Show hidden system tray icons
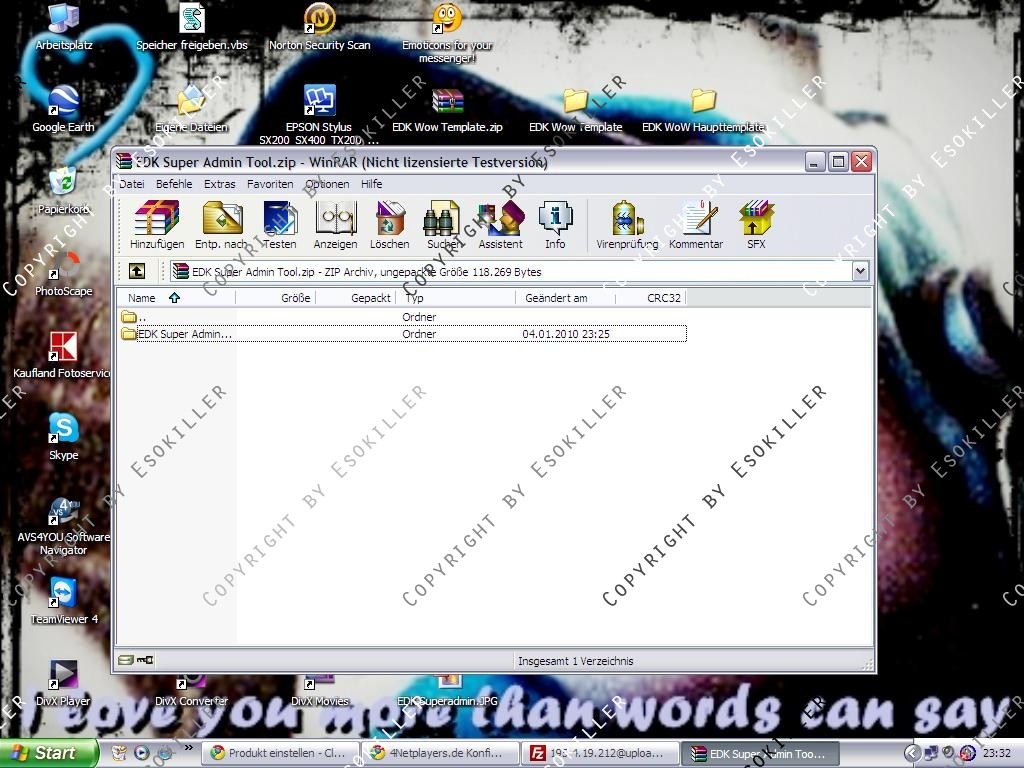Screen dimensions: 1024x768 point(912,753)
